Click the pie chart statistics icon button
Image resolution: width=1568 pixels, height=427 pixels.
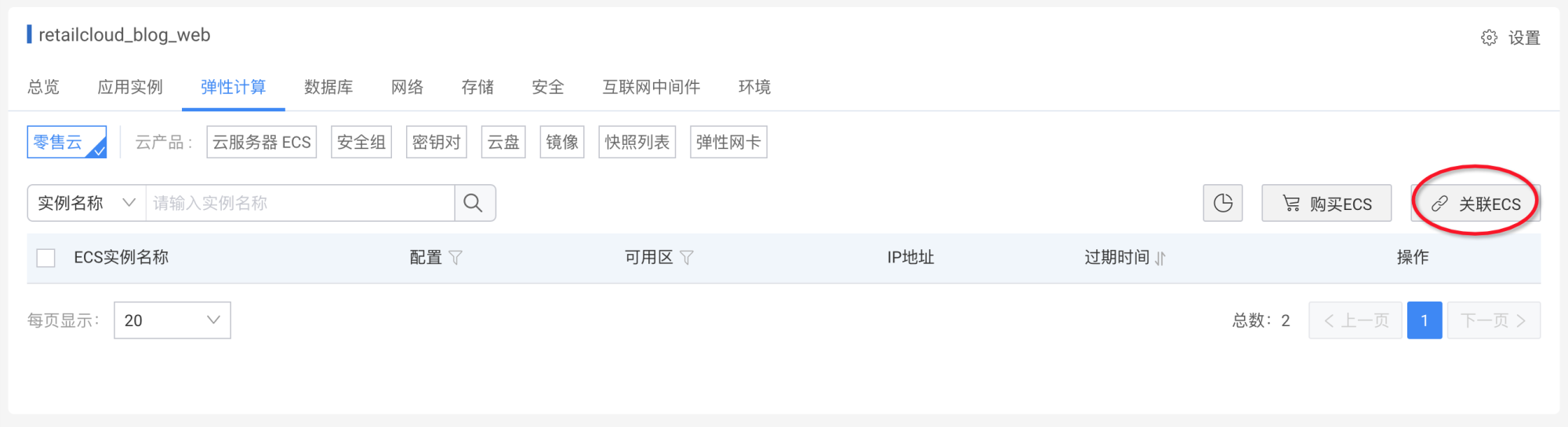coord(1222,203)
